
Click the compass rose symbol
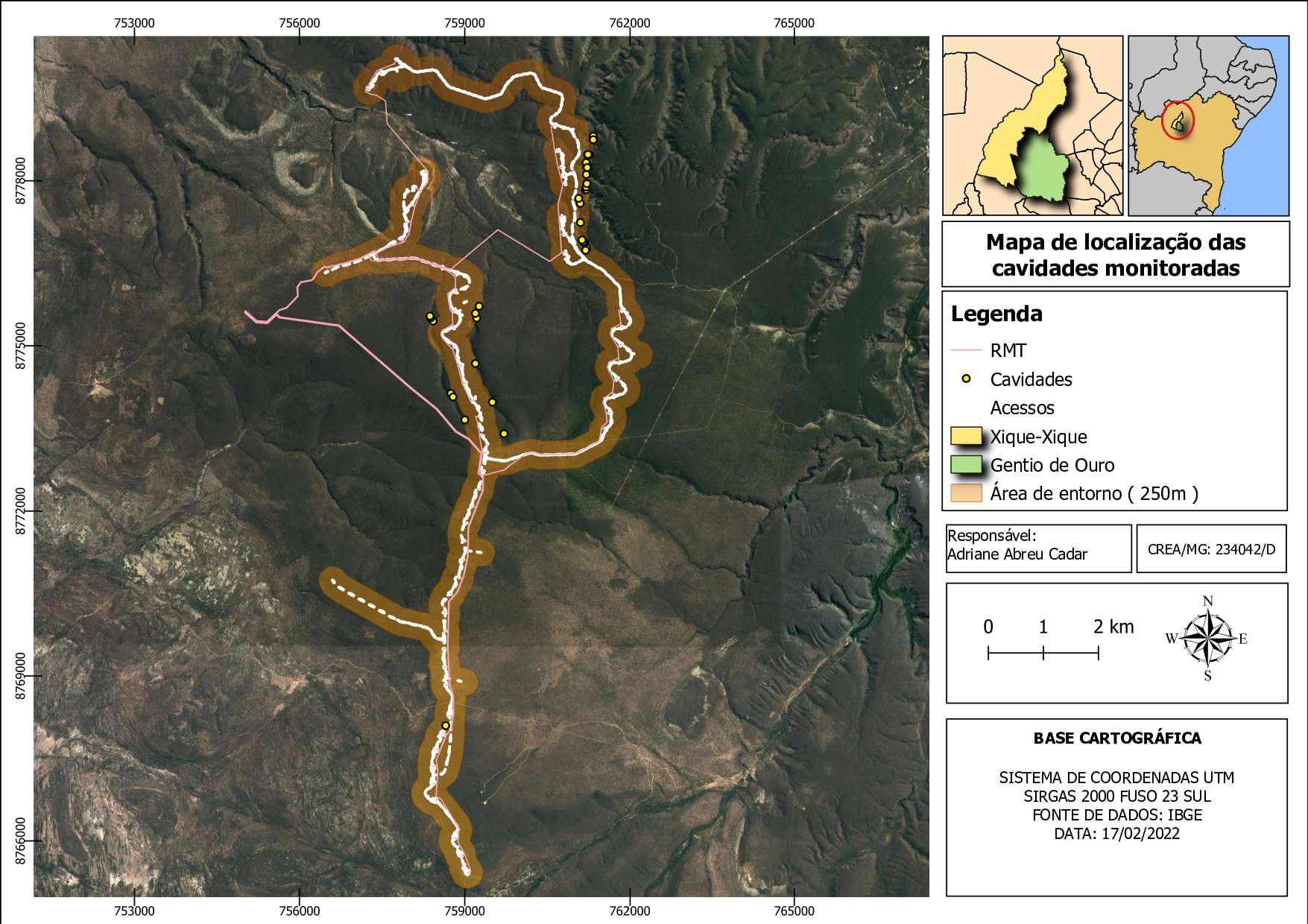(1207, 638)
